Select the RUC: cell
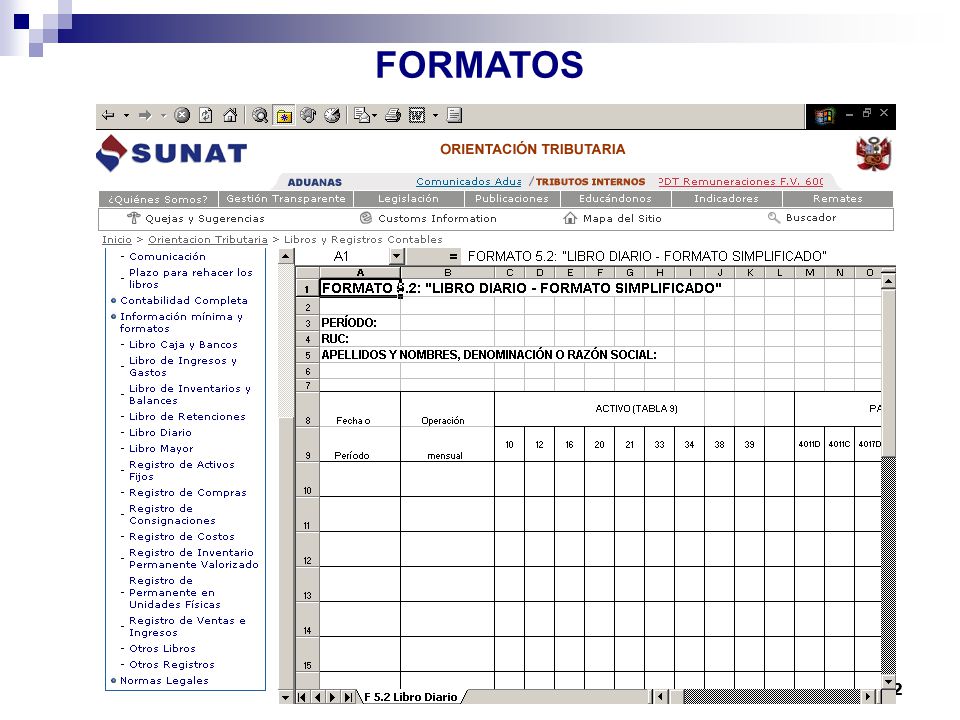The width and height of the screenshot is (960, 720). 360,339
